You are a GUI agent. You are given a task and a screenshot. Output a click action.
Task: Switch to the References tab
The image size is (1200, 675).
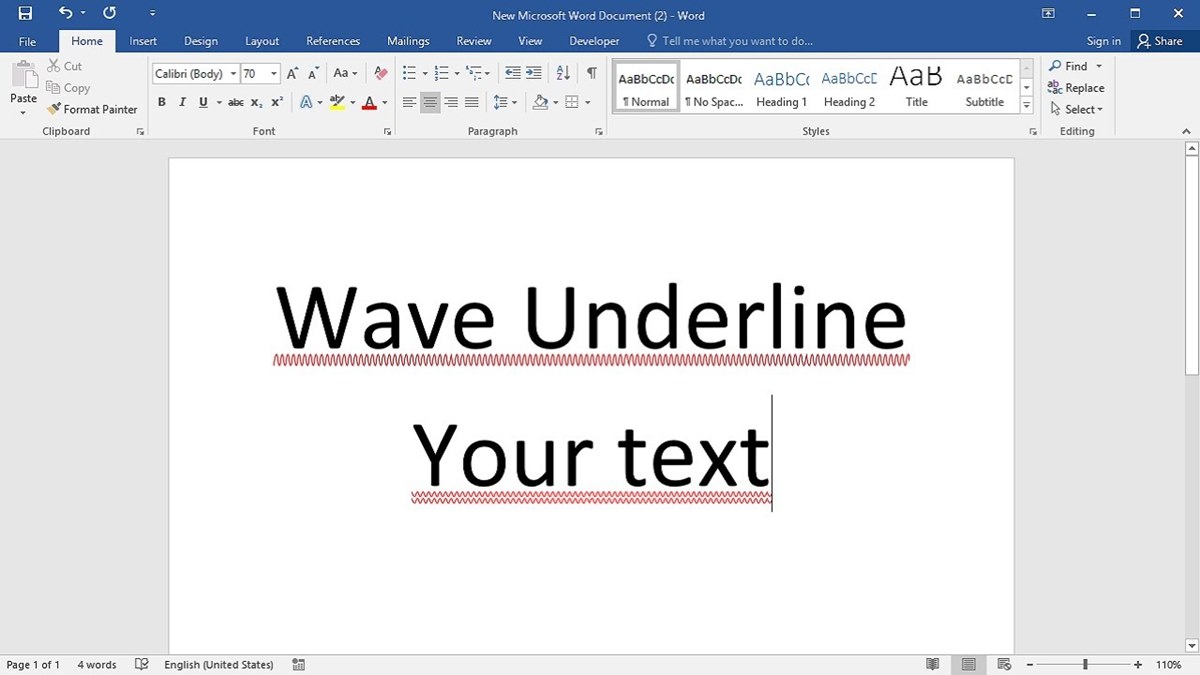[333, 41]
